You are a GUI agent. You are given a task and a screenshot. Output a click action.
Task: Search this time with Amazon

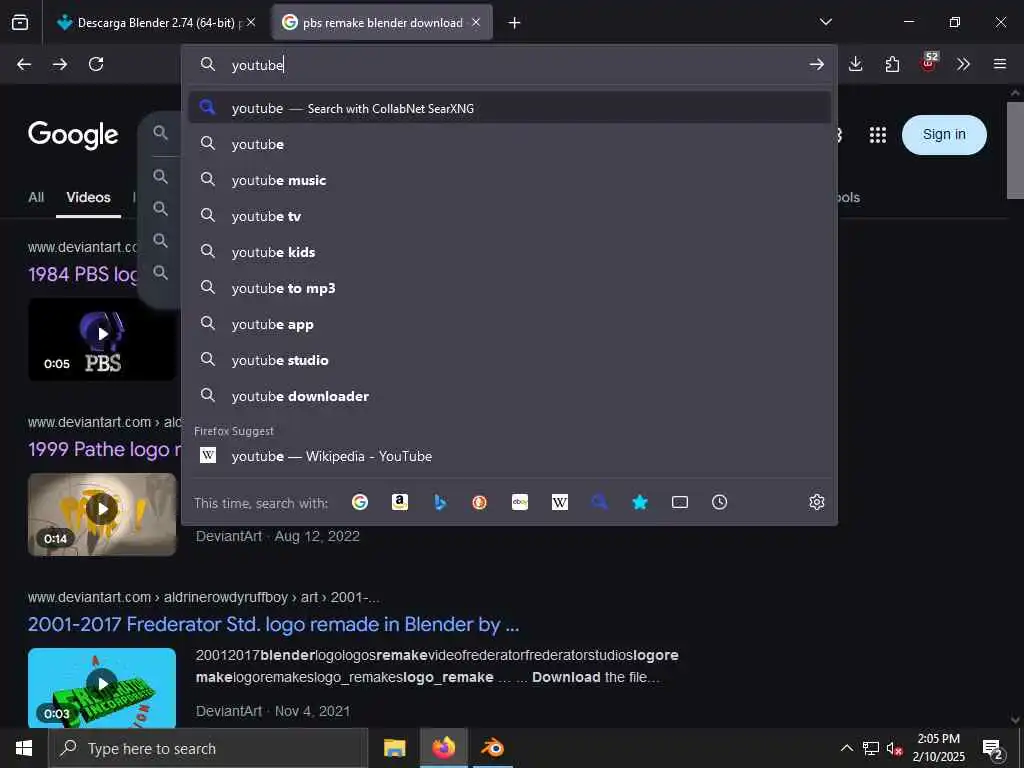coord(400,502)
